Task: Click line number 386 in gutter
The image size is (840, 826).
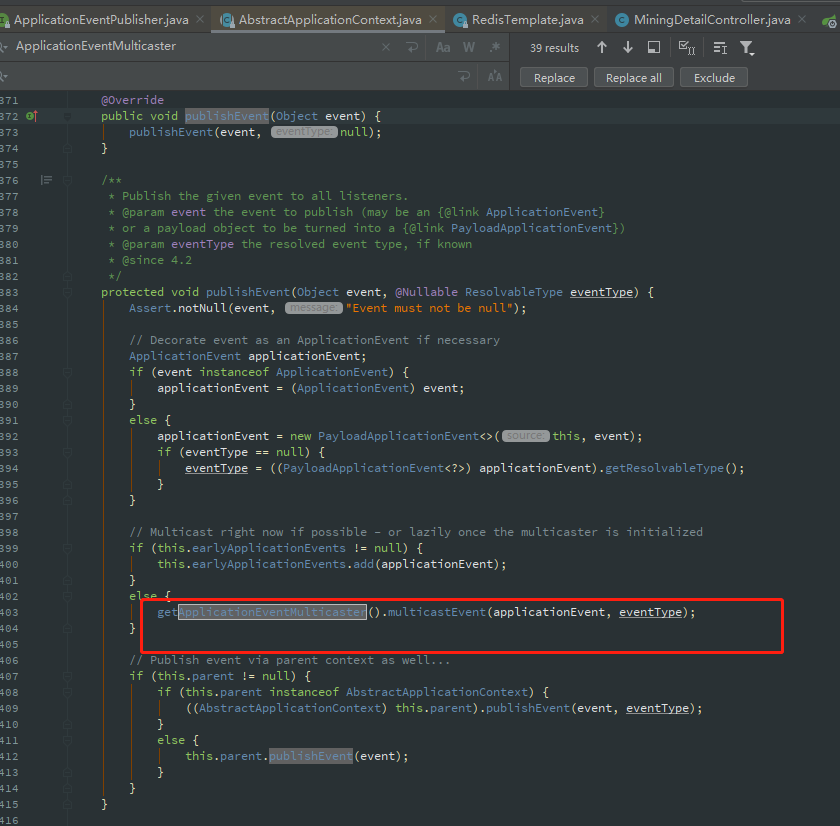Action: [9, 340]
